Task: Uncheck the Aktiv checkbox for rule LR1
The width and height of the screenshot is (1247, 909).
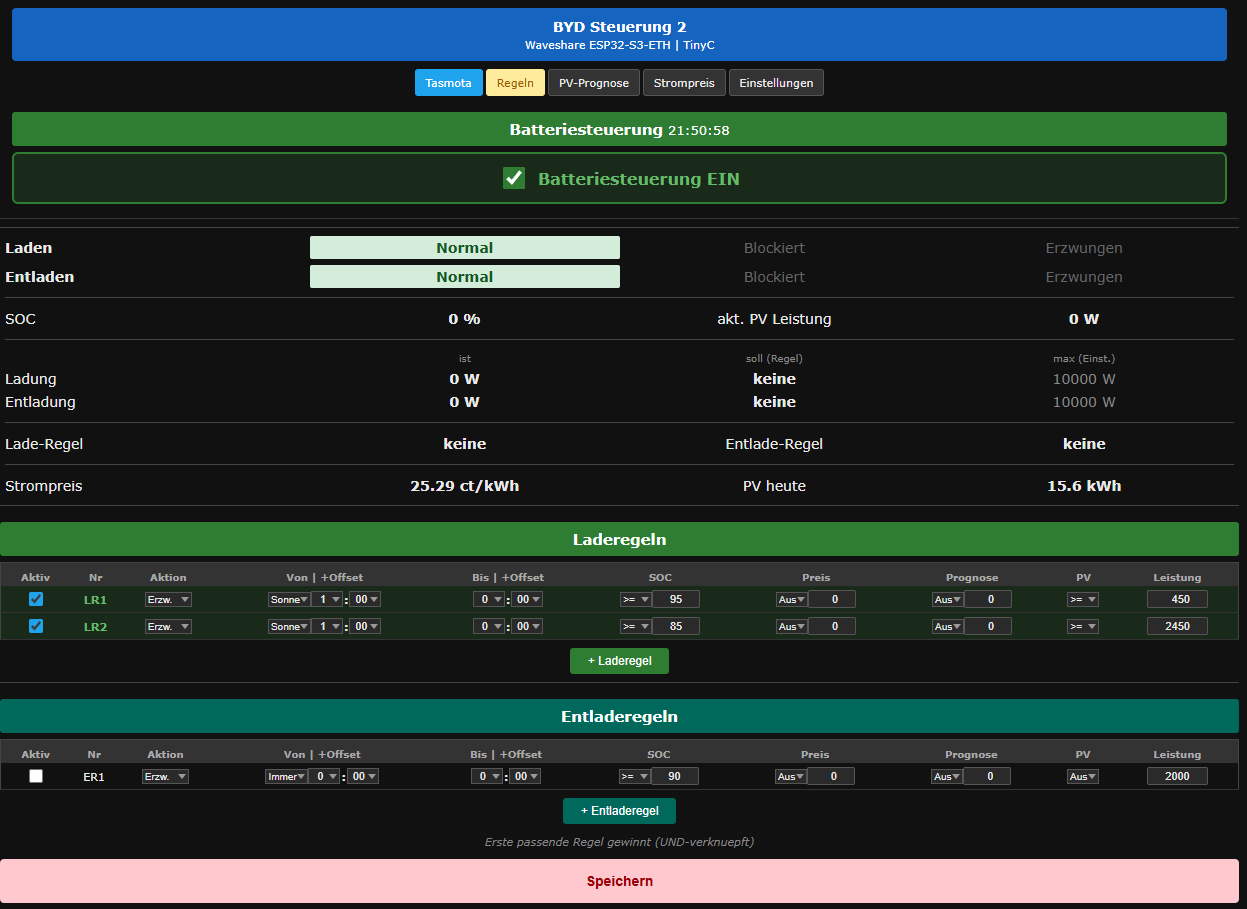Action: coord(36,599)
